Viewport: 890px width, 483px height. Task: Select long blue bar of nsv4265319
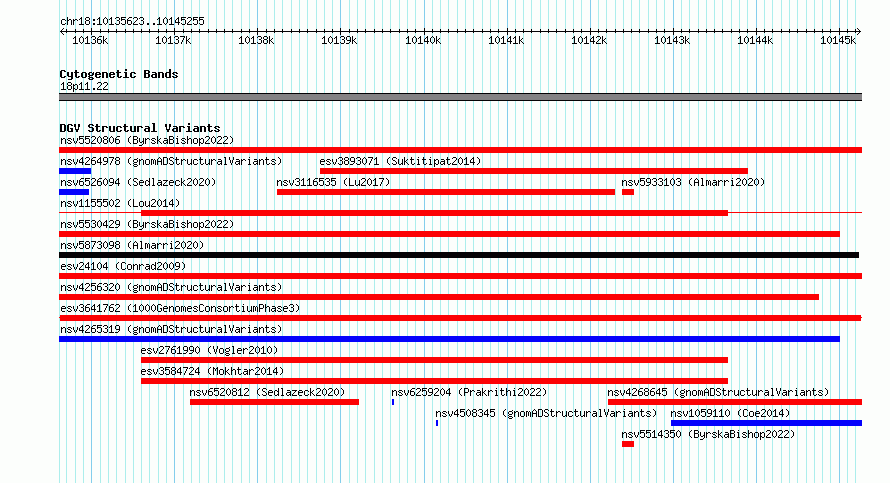(x=450, y=339)
